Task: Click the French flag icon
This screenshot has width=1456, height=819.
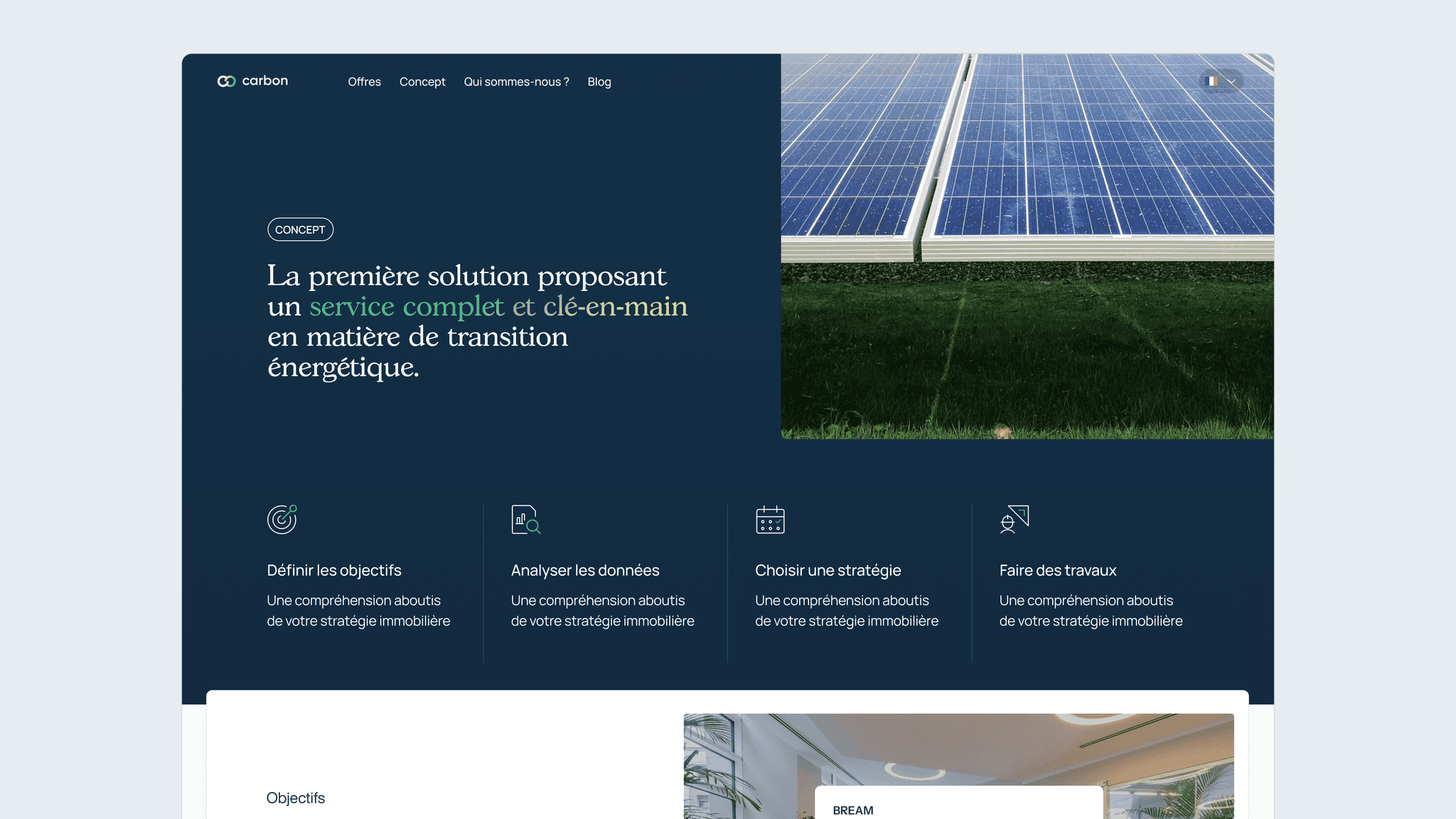Action: tap(1213, 81)
